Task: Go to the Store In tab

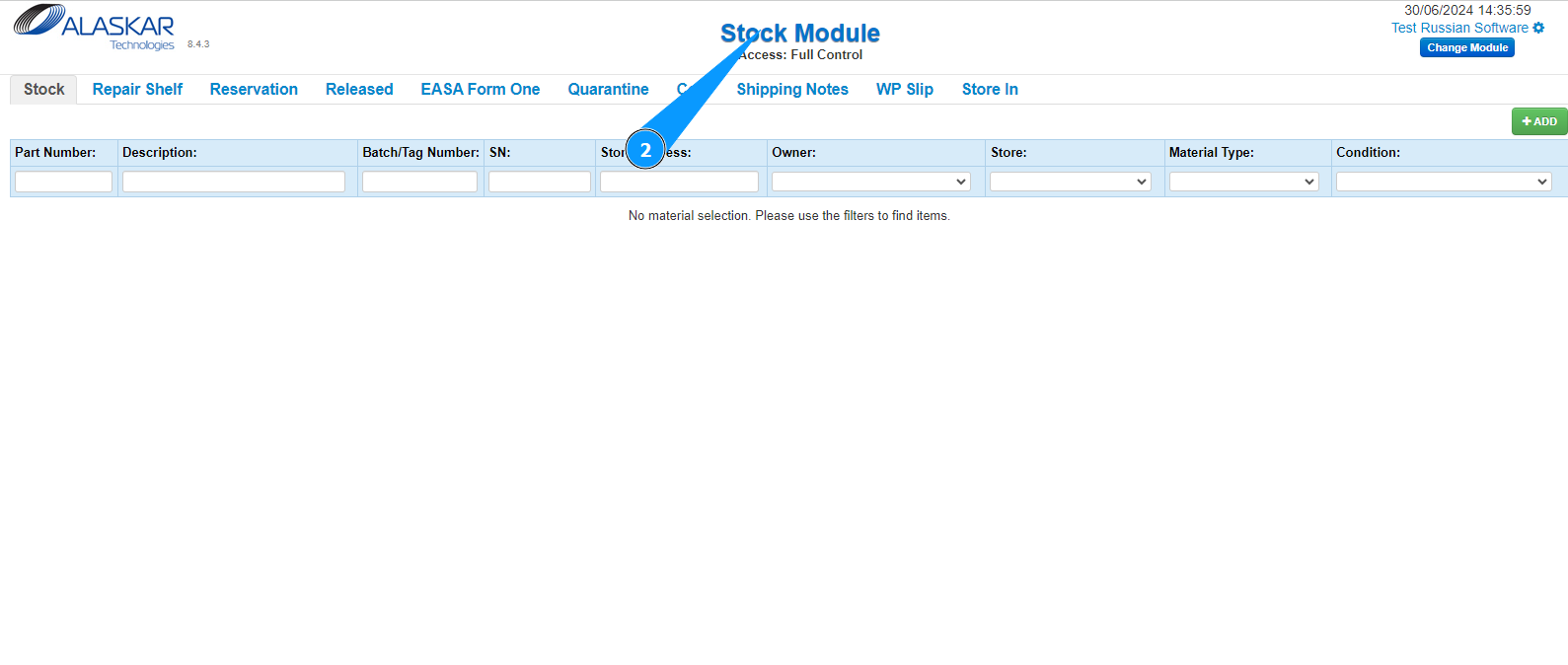Action: (990, 89)
